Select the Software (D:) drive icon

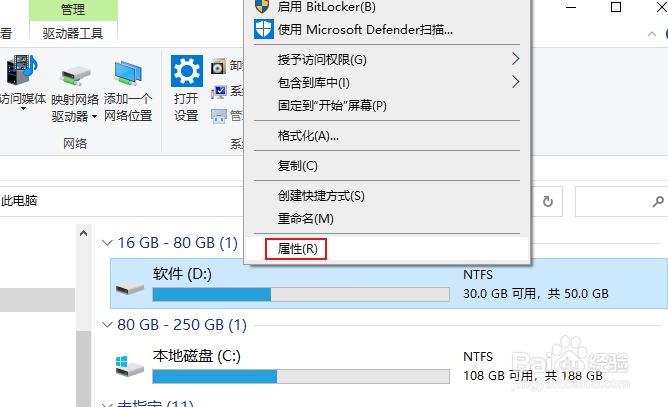[x=130, y=288]
